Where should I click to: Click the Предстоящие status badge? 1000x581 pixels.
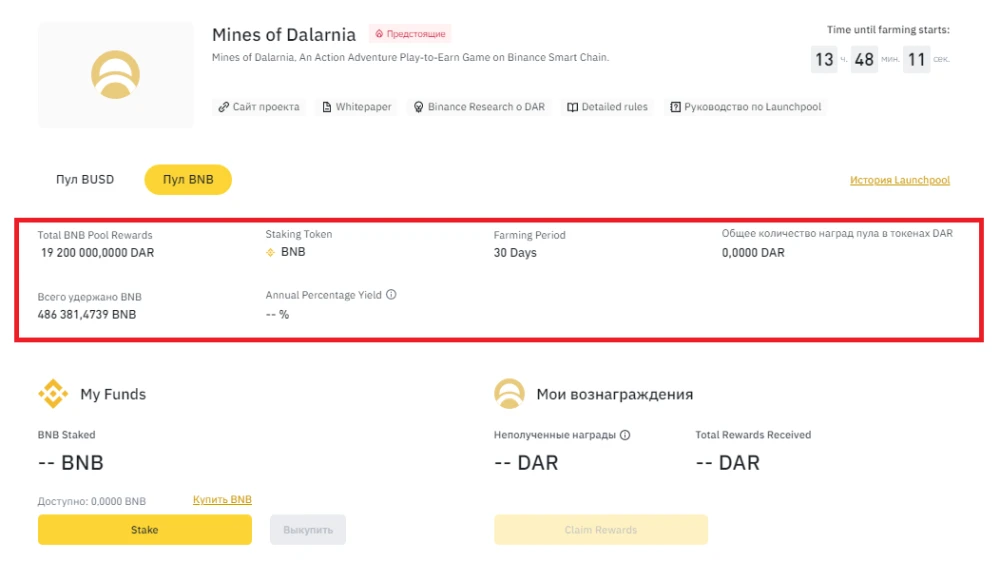[410, 34]
